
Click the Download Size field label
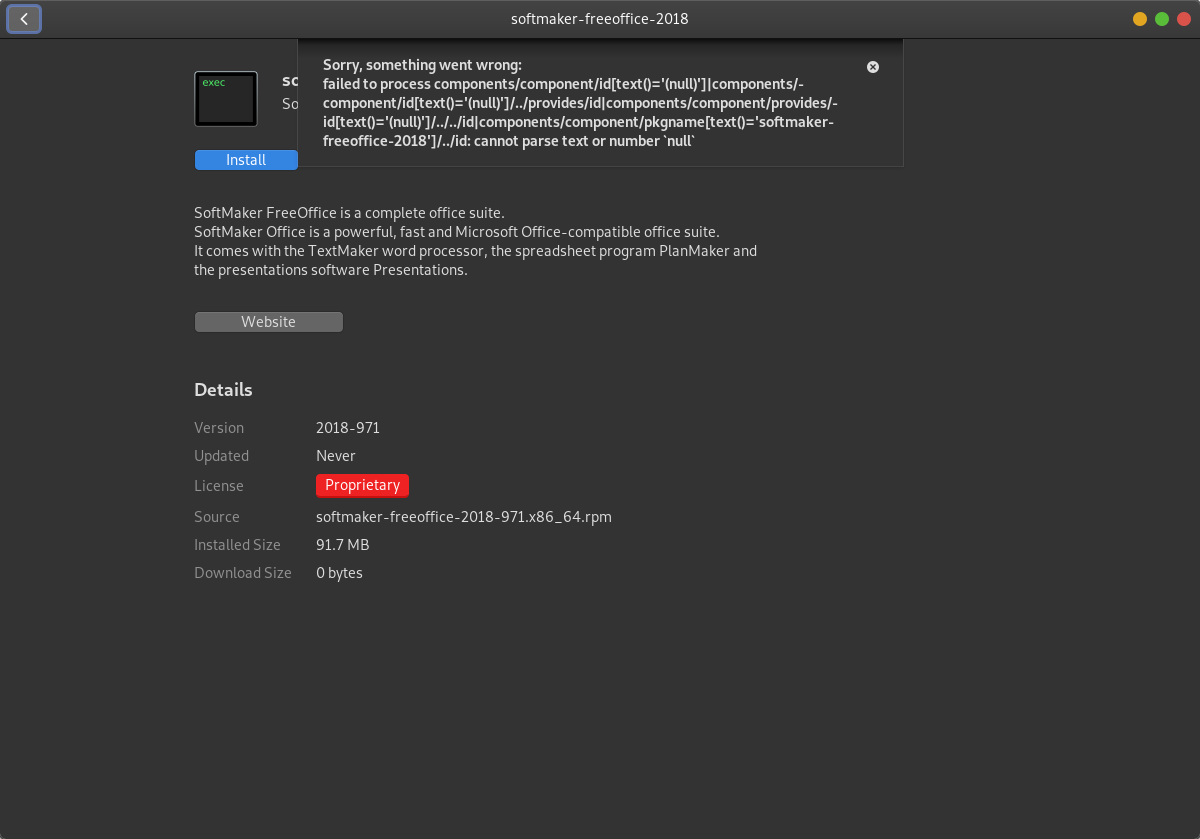tap(243, 573)
